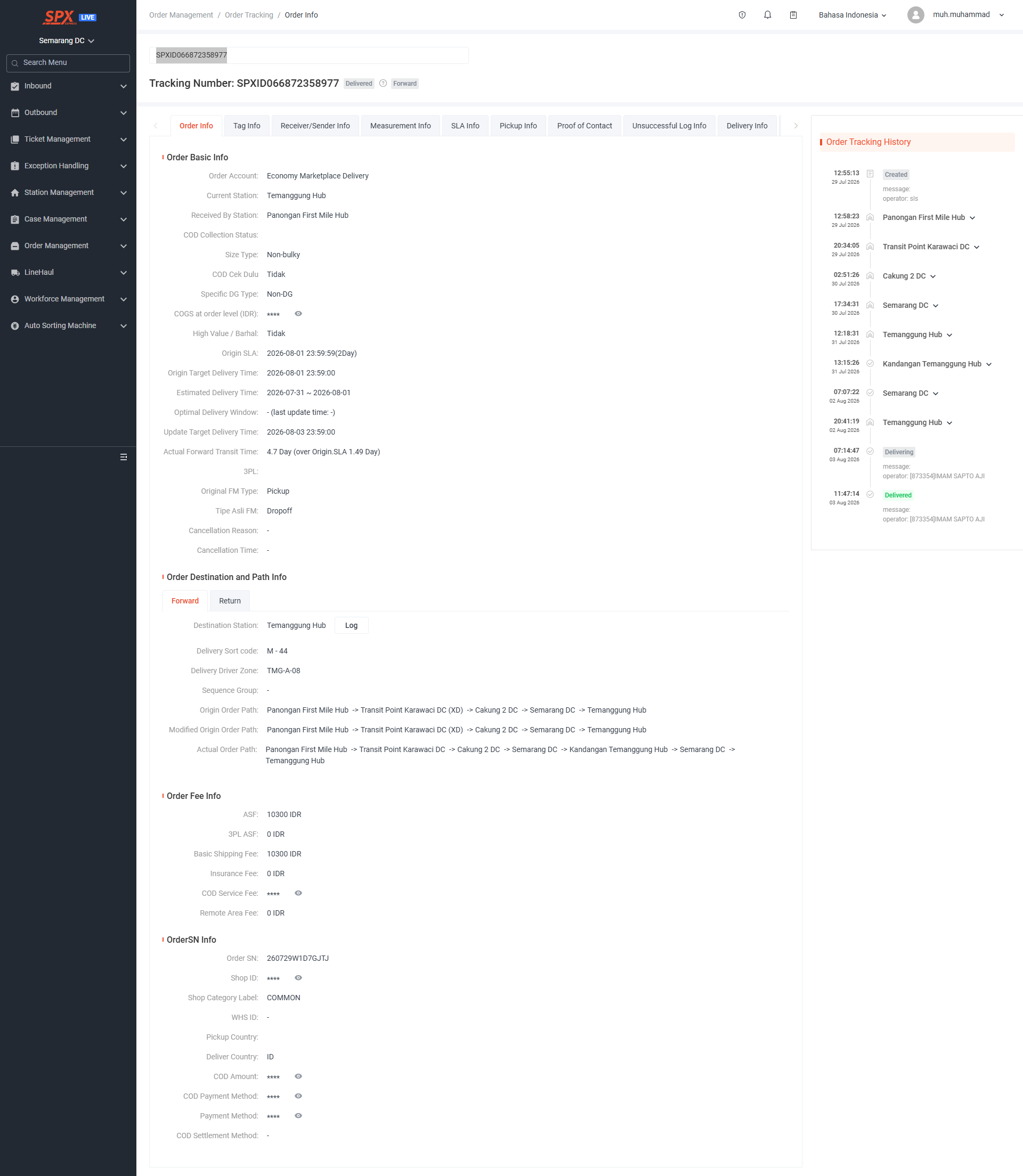
Task: Click the Outbound calendar icon
Action: tap(15, 113)
